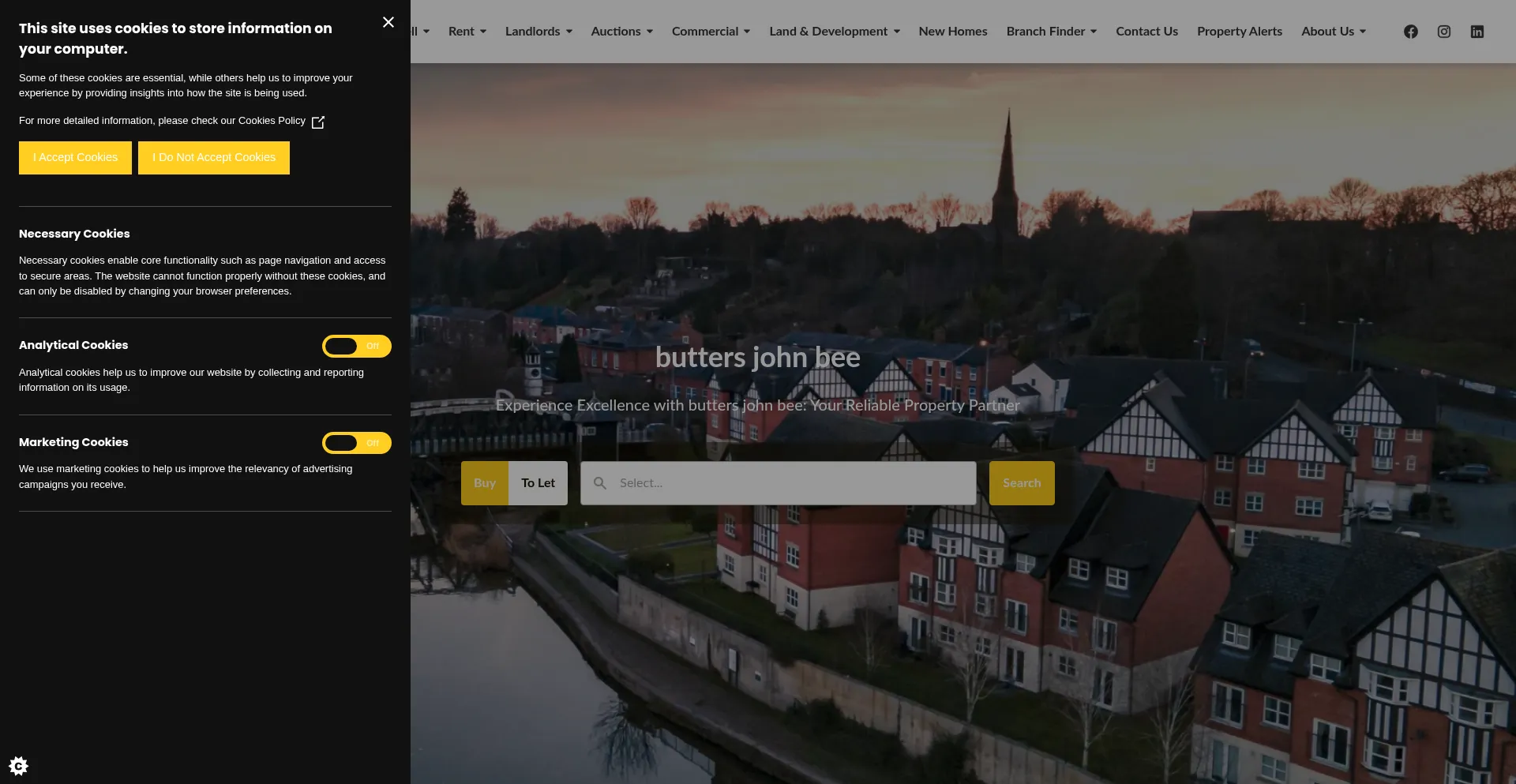Screen dimensions: 1516x784
Task: Open the Contact Us page
Action: click(1146, 32)
